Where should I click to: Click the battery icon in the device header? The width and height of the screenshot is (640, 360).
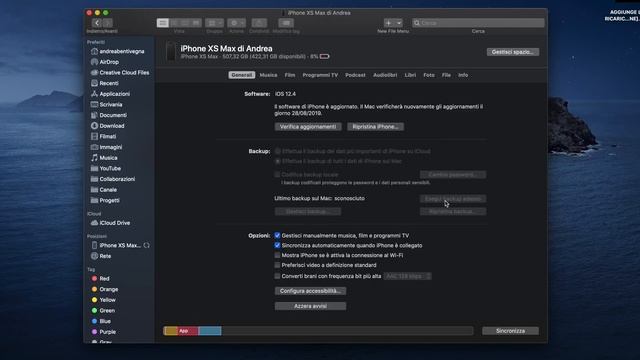[324, 56]
